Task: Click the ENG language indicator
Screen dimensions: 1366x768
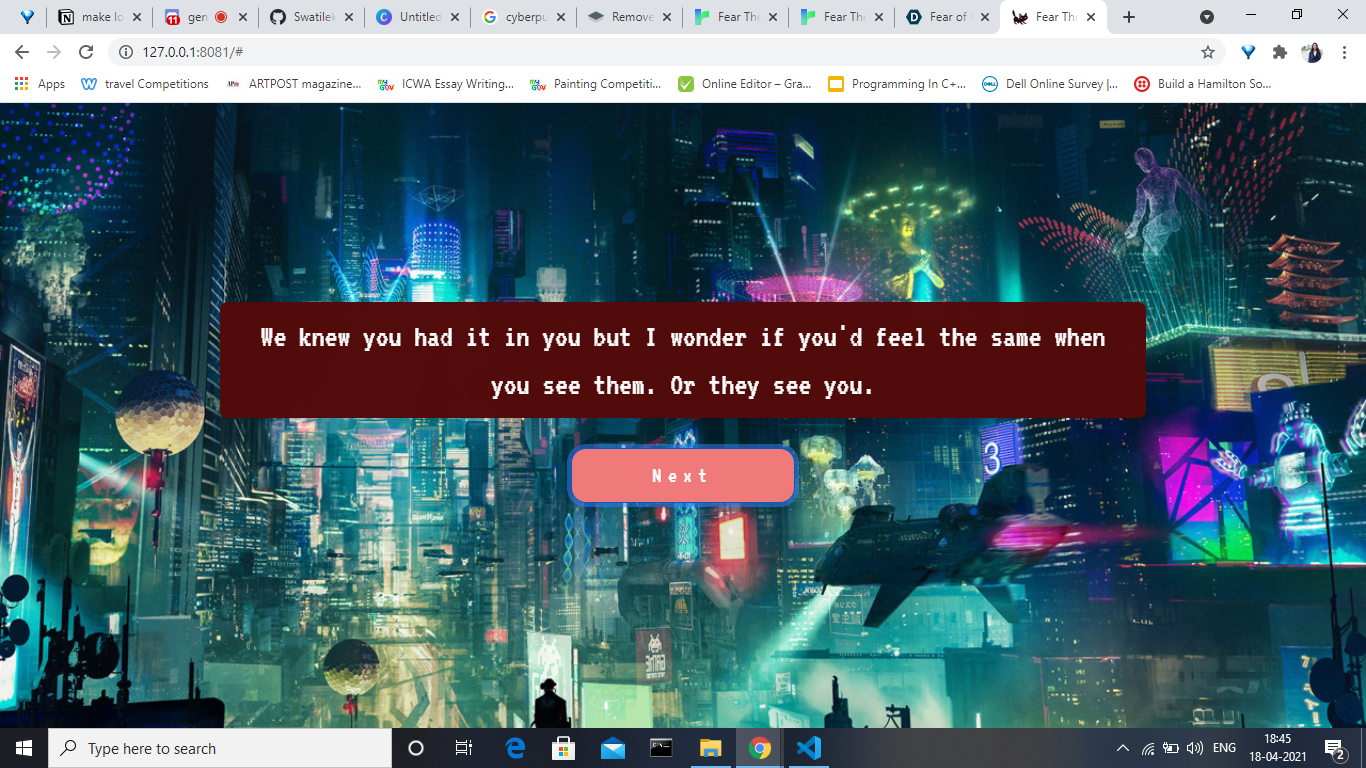Action: [x=1224, y=748]
